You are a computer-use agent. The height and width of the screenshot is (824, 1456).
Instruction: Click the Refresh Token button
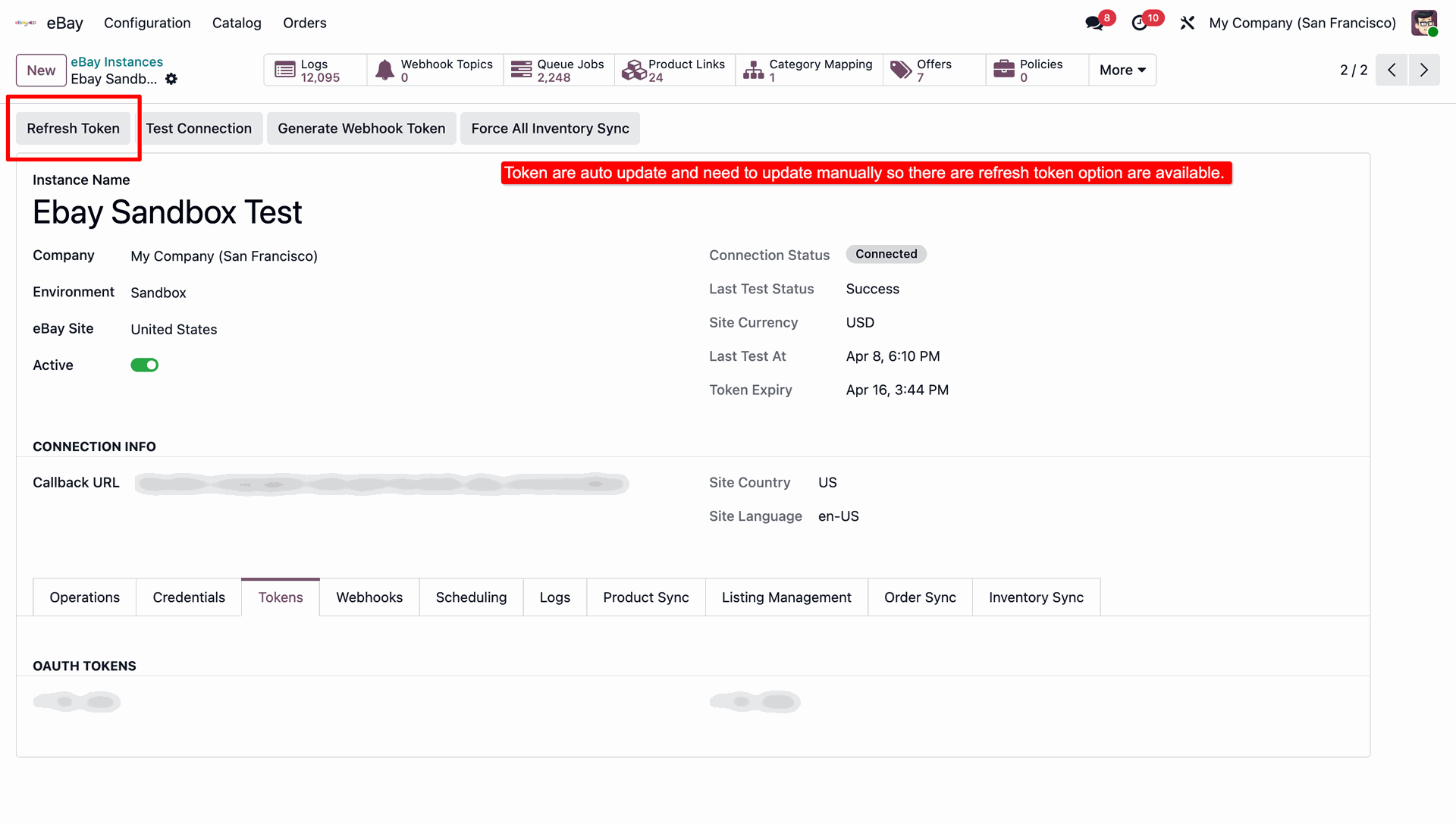[74, 129]
